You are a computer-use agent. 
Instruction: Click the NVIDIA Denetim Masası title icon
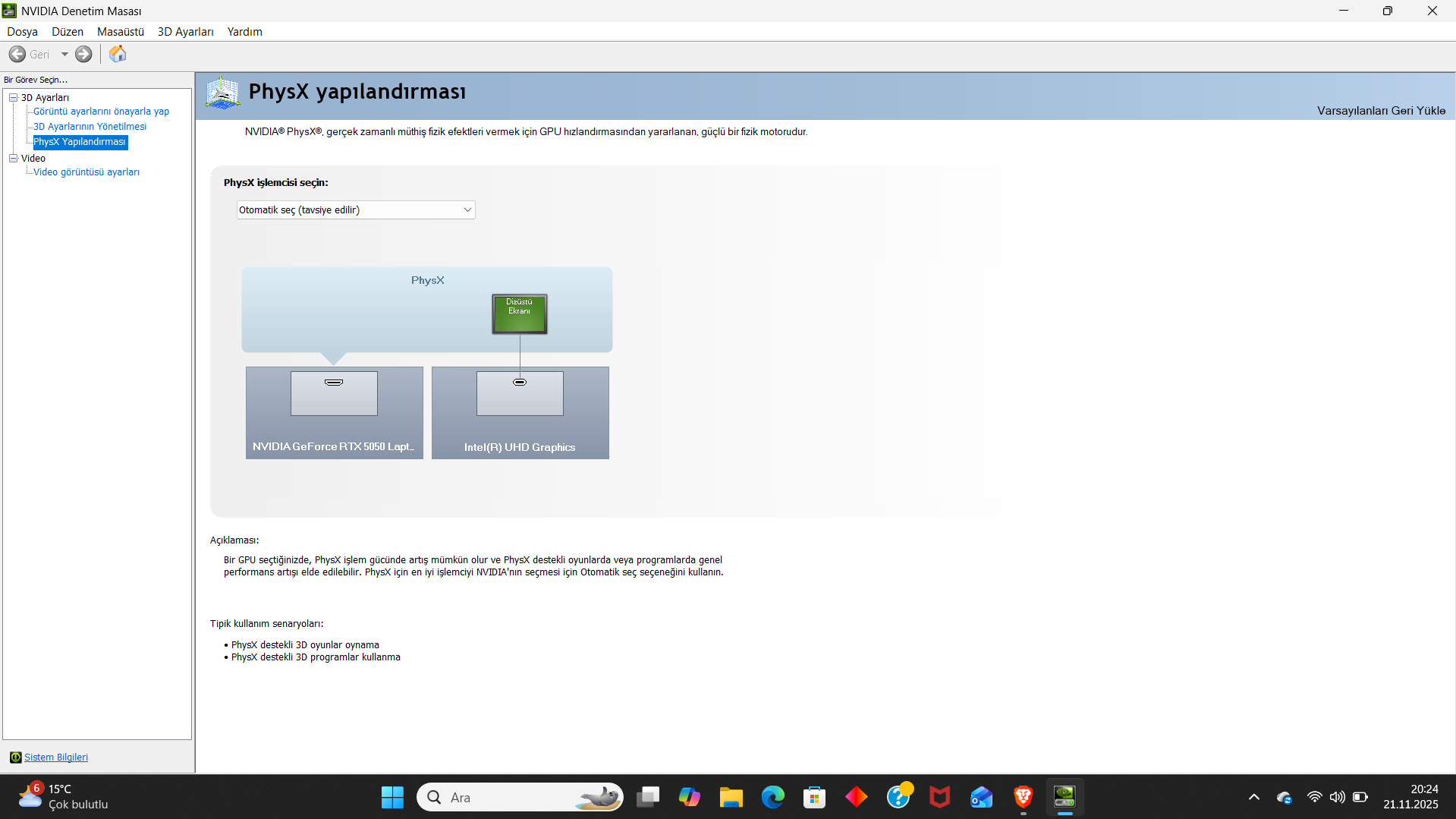tap(9, 11)
